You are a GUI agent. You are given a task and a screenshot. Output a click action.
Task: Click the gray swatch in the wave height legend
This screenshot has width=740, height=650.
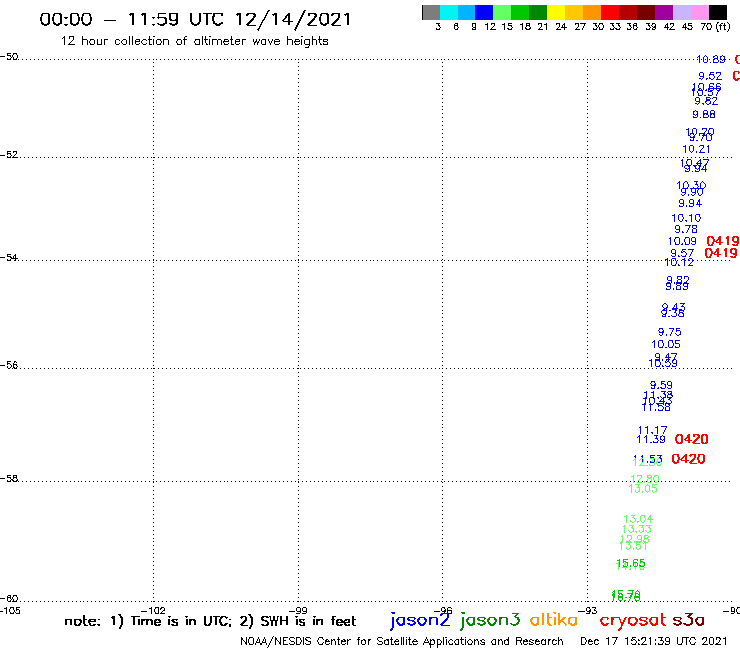click(431, 12)
